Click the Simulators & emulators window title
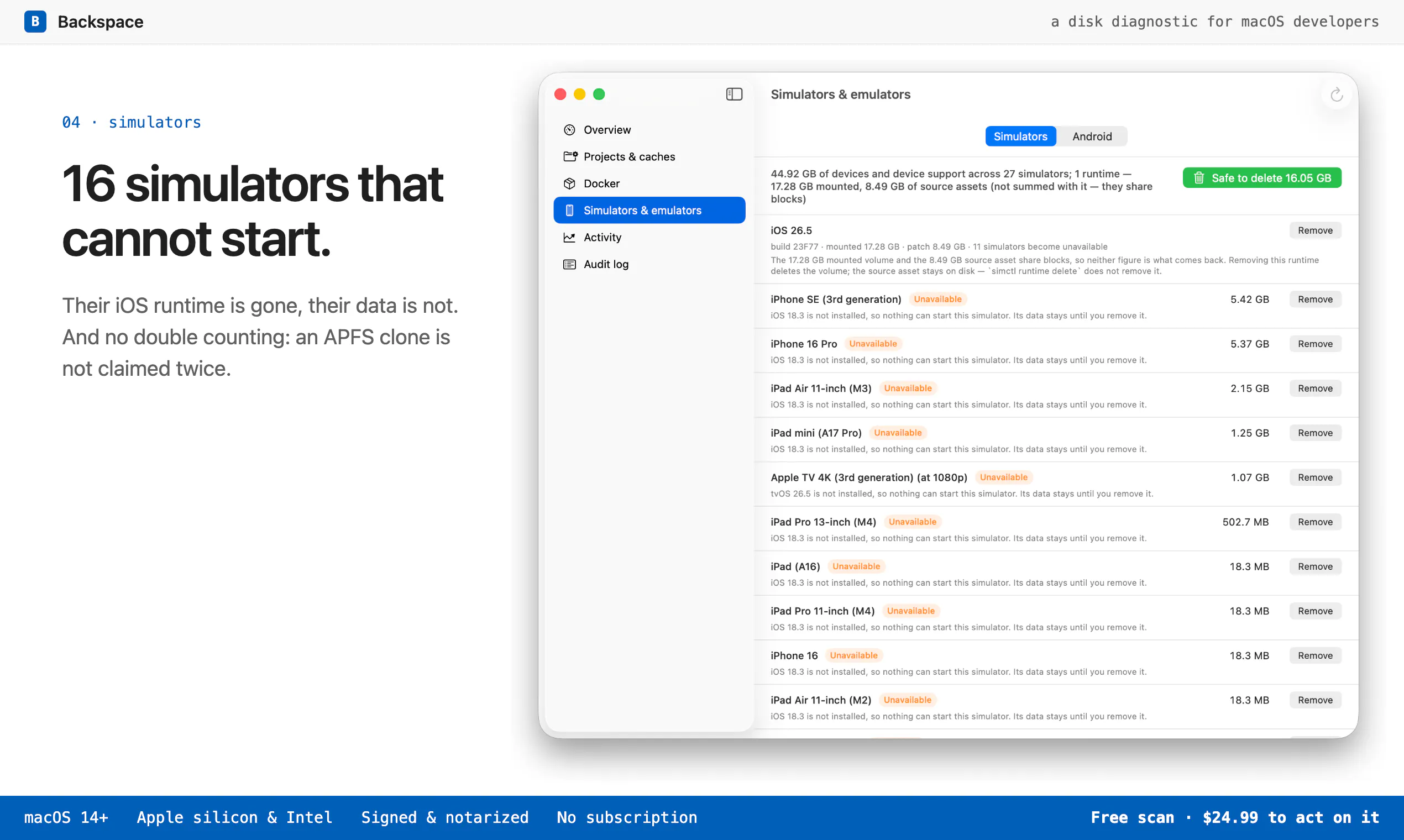 [x=840, y=95]
